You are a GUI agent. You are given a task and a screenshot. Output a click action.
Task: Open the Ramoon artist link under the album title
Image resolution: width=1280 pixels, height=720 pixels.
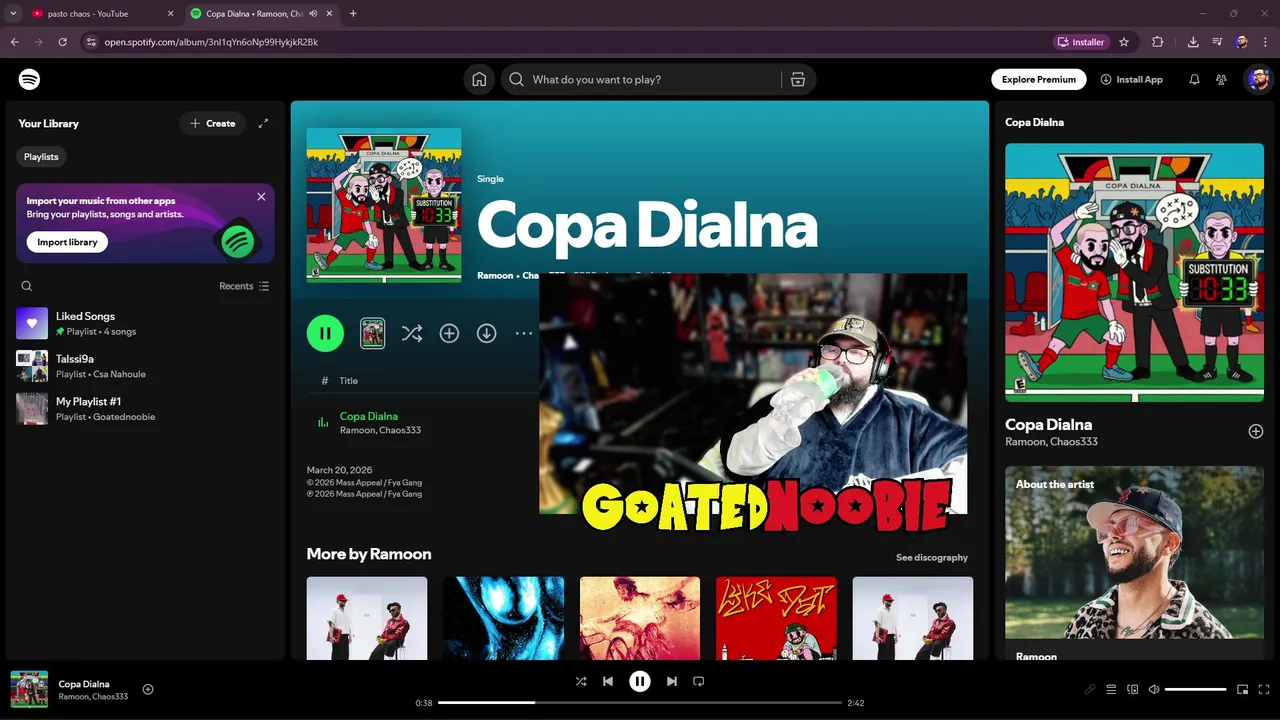coord(495,275)
